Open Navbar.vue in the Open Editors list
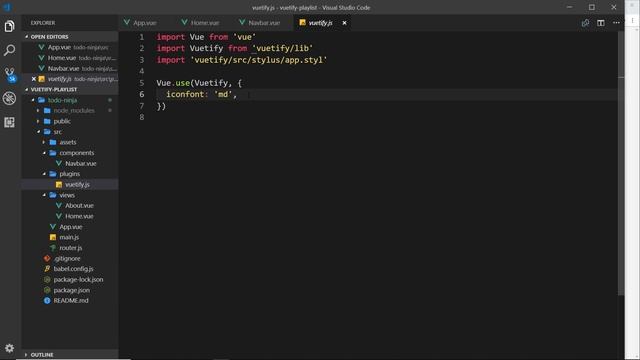The image size is (640, 360). tap(70, 69)
